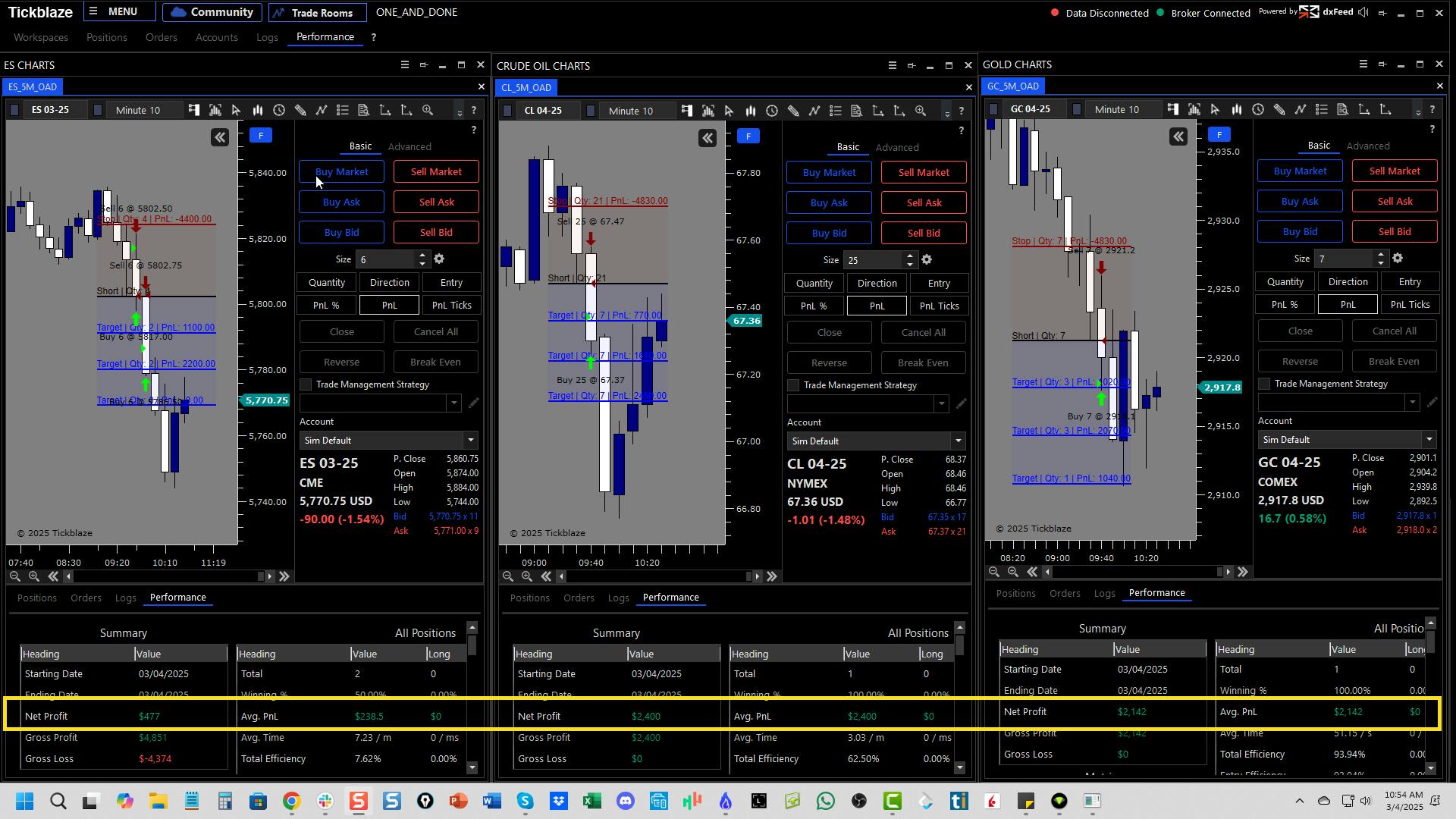Check Trade Management Strategy box in Gold panel
The width and height of the screenshot is (1456, 819).
click(x=1264, y=384)
